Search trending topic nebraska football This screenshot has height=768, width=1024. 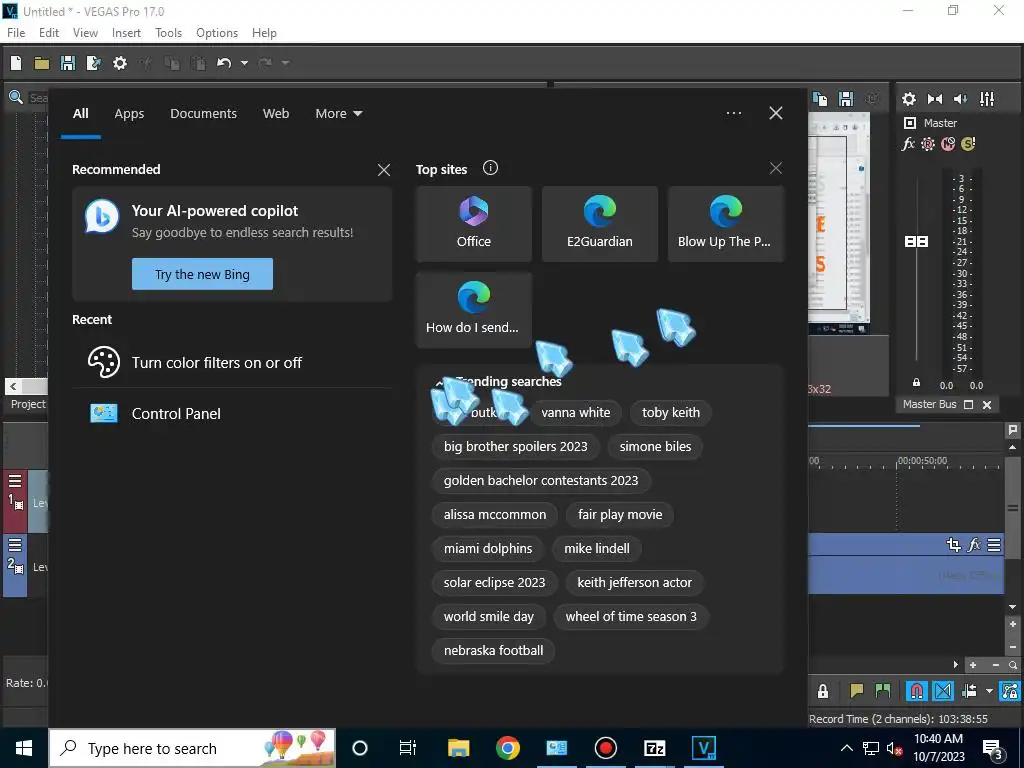pos(493,650)
